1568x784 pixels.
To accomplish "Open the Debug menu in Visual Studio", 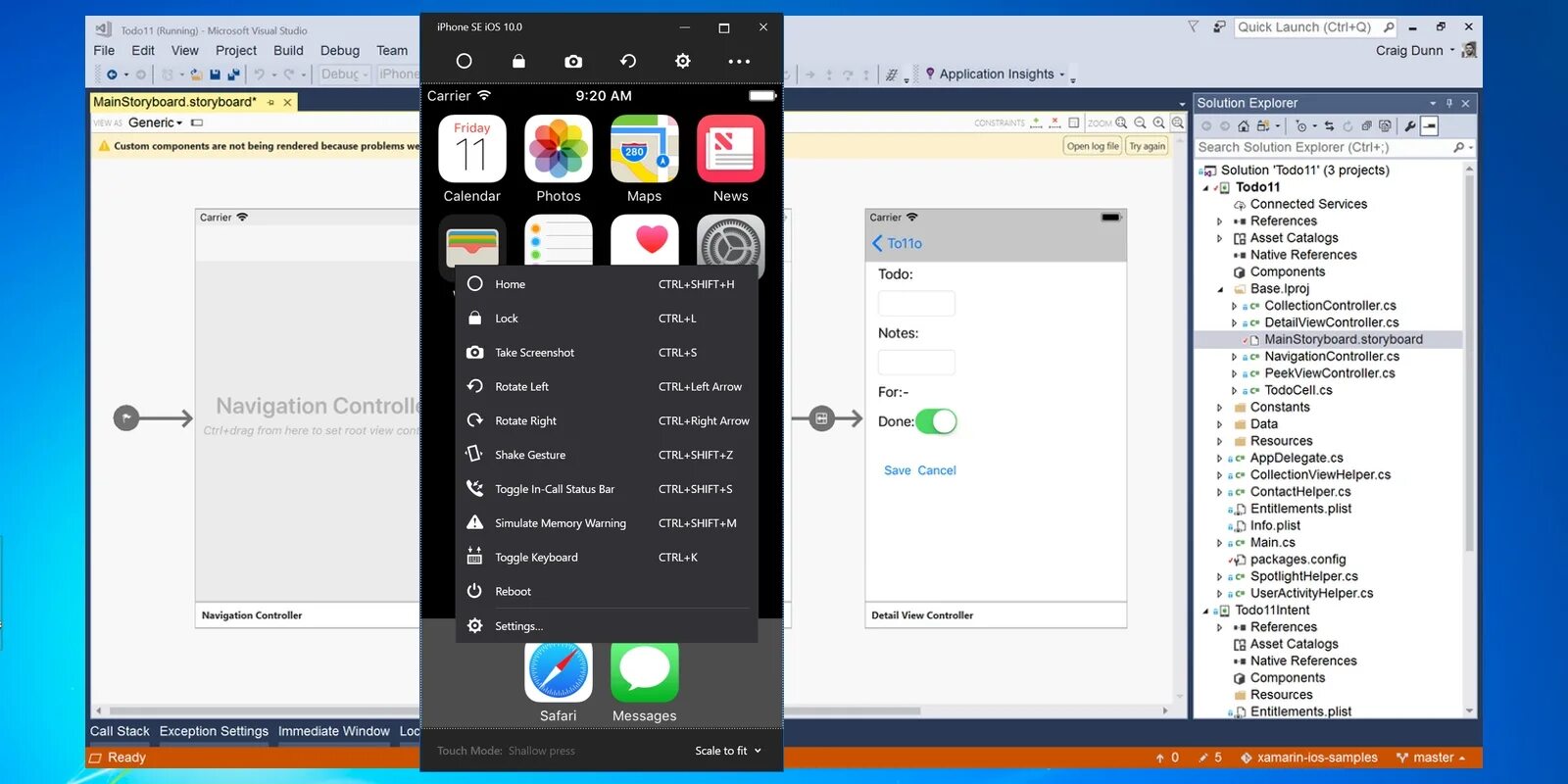I will (340, 50).
